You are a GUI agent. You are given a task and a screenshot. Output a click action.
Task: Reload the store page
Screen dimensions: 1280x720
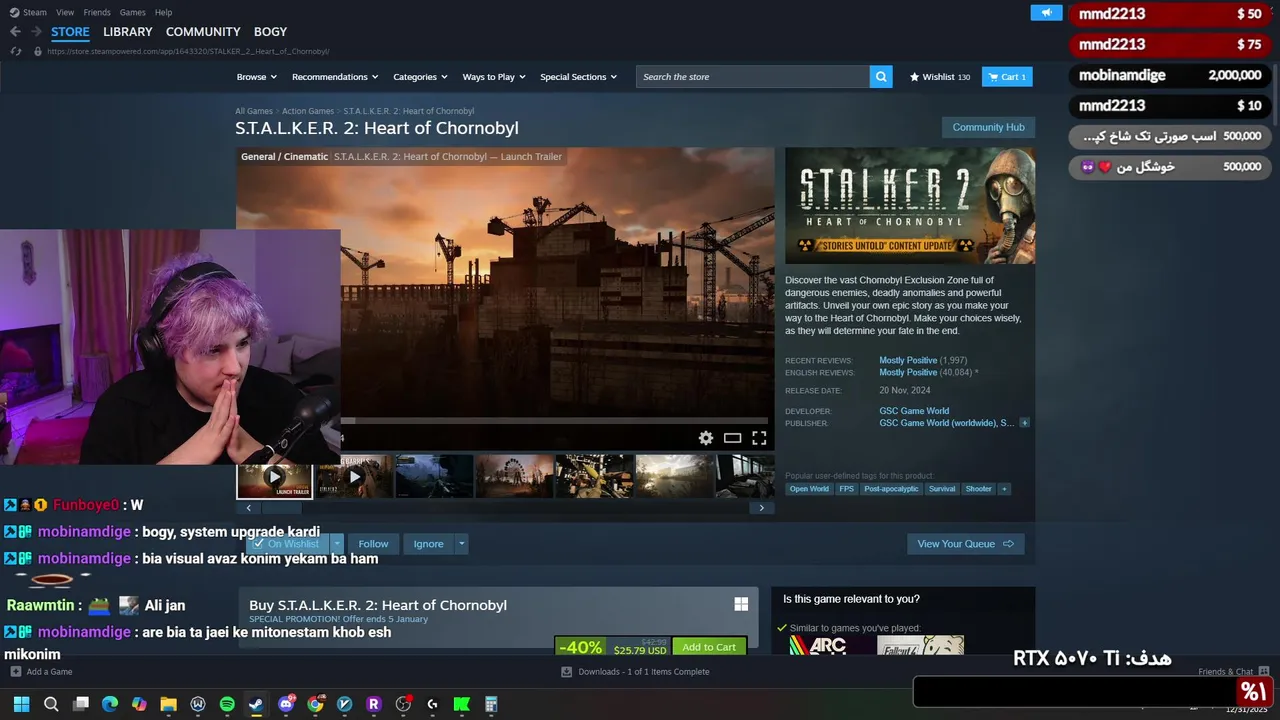click(x=15, y=51)
